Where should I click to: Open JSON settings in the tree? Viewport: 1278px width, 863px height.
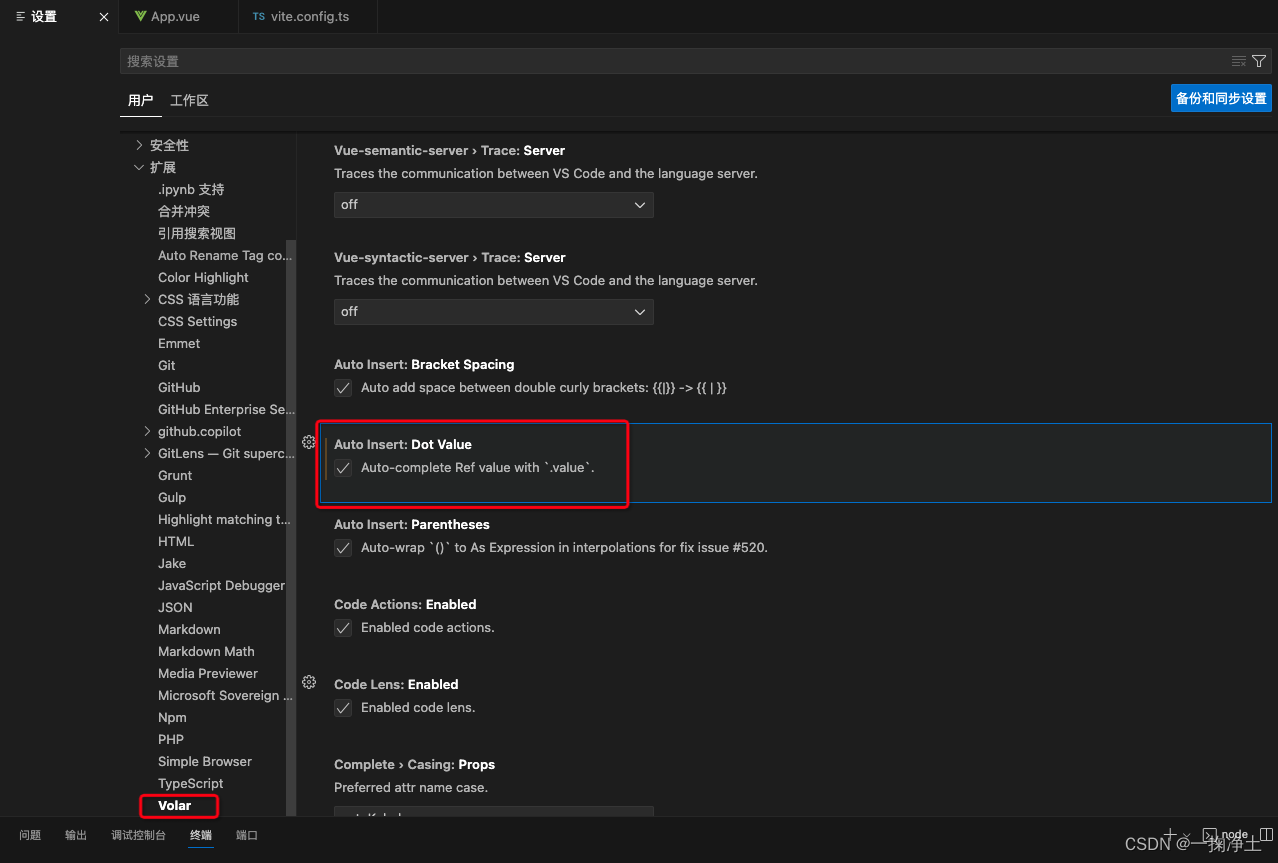pos(175,607)
